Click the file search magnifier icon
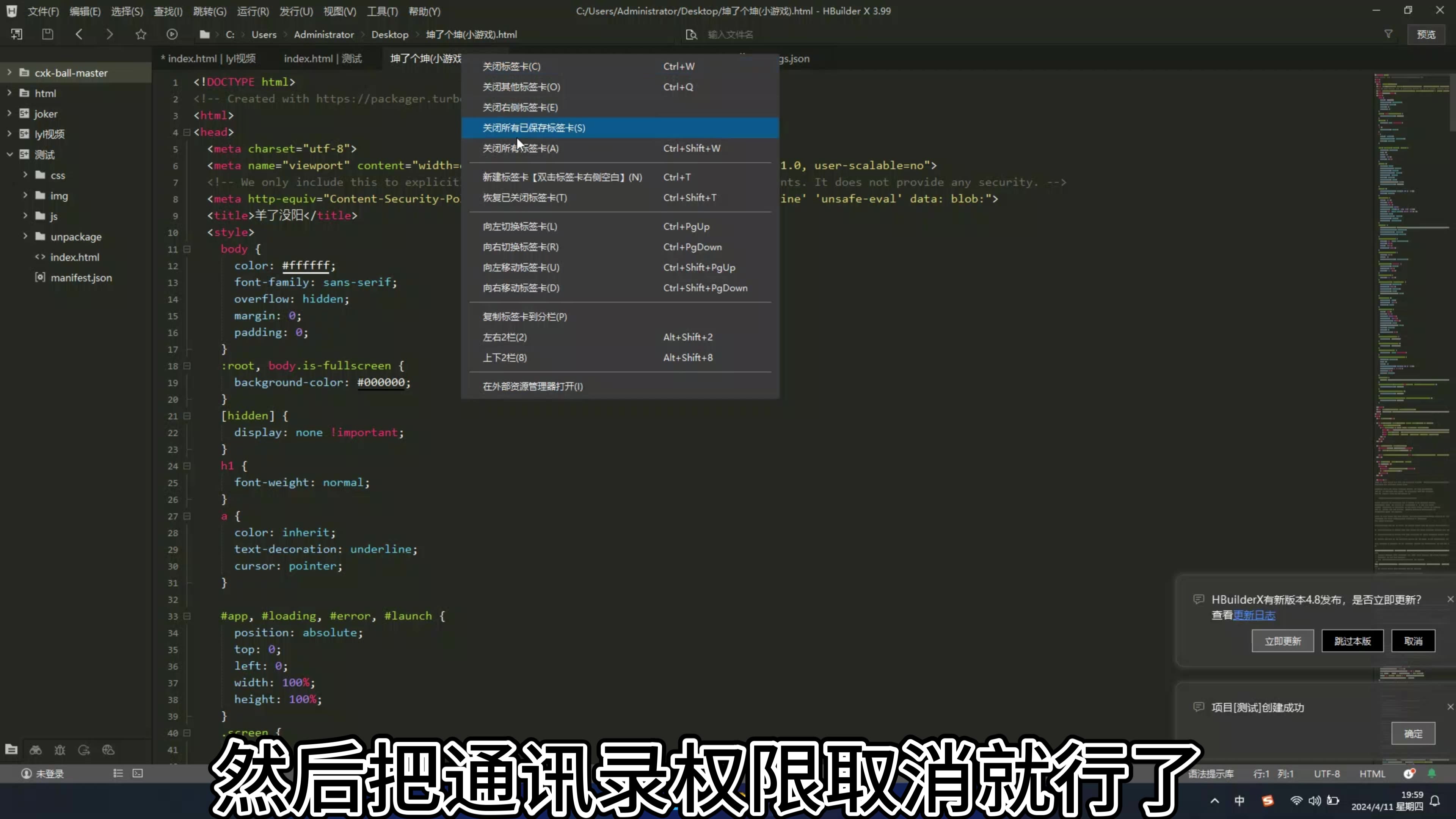This screenshot has height=819, width=1456. 691,35
